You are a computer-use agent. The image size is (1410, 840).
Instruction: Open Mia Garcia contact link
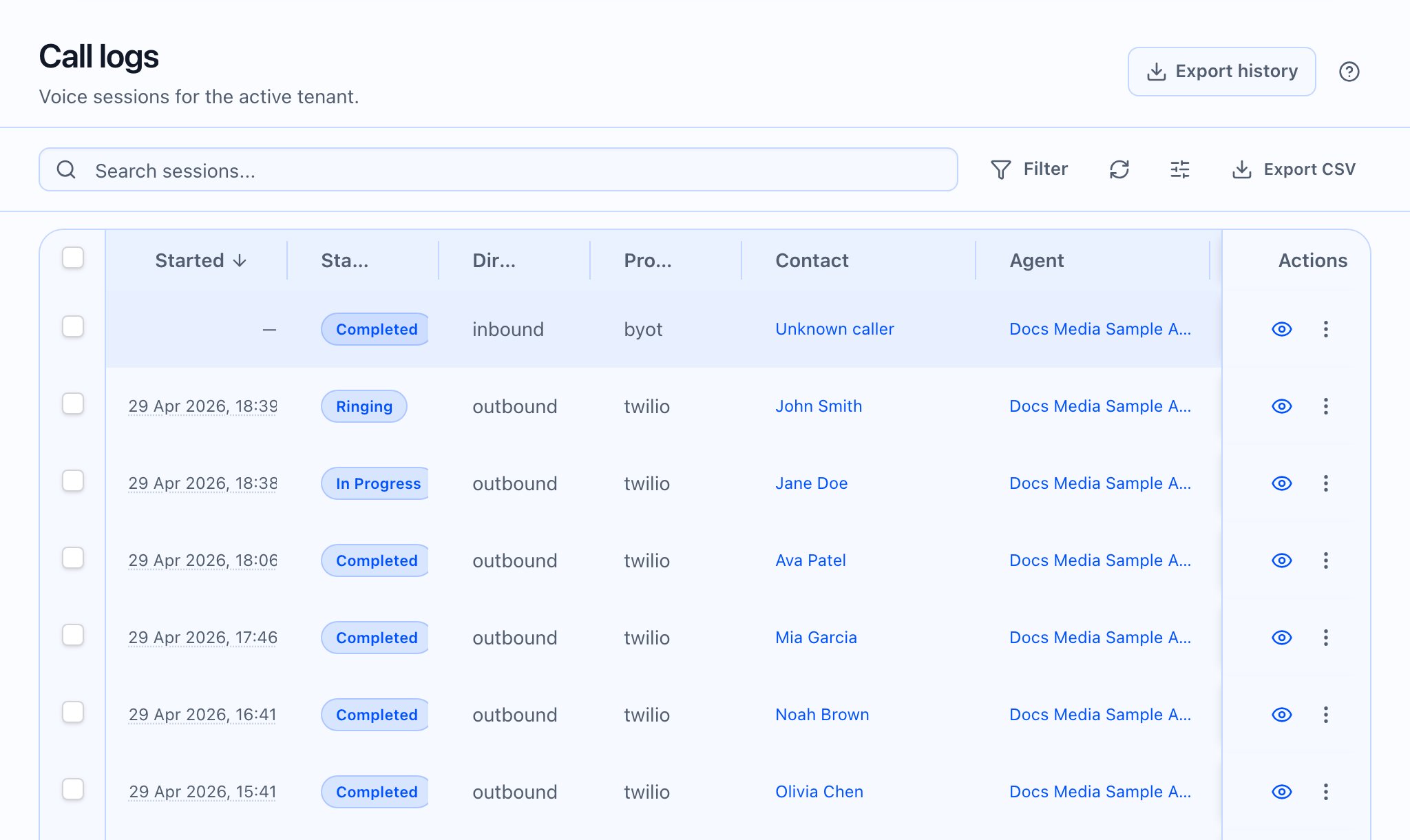click(816, 638)
